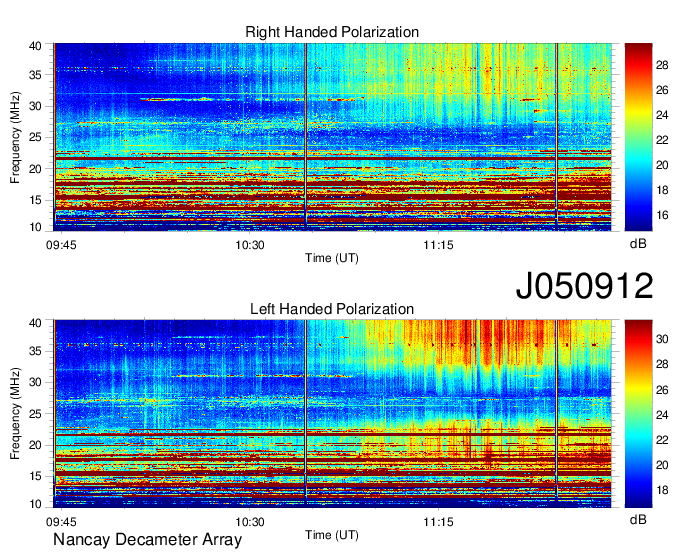Select the J050912 observation label
680x552 pixels.
(x=584, y=286)
